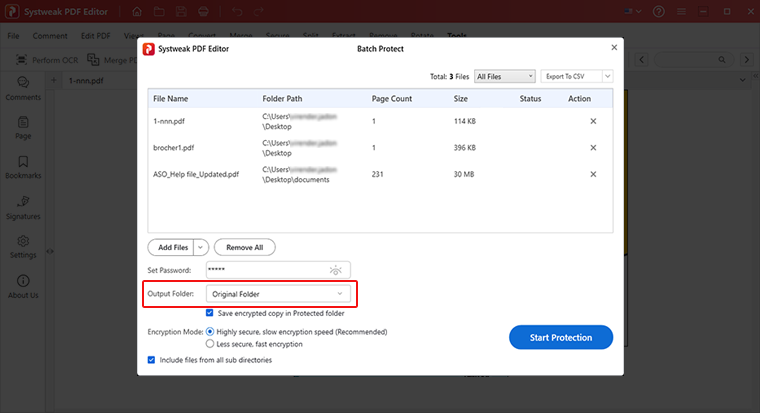Open the Help question mark icon
The width and height of the screenshot is (760, 413).
click(659, 11)
